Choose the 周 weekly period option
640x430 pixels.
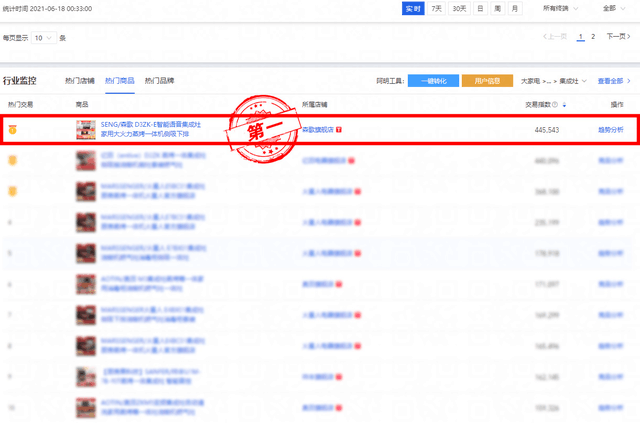[498, 9]
